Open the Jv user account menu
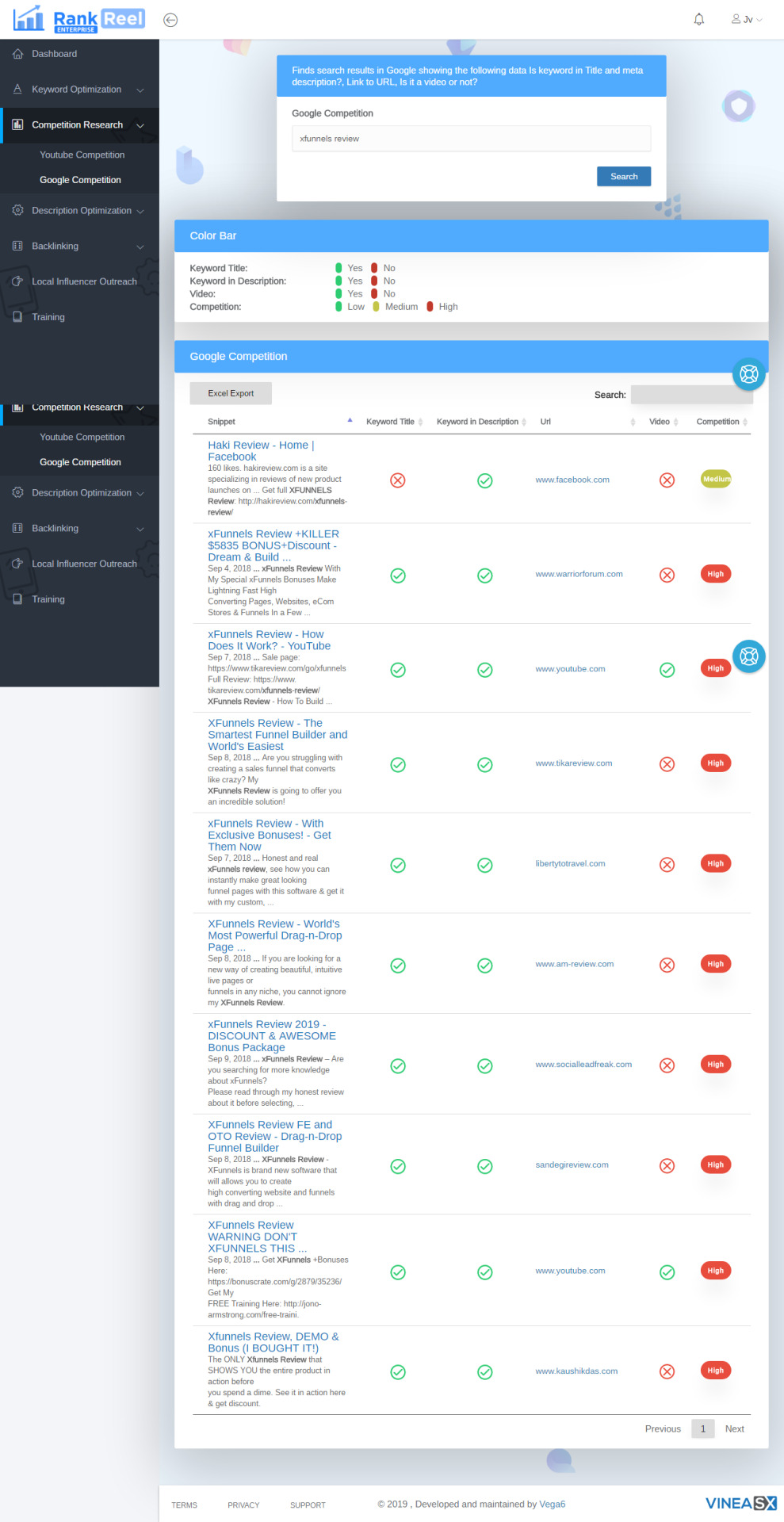 pyautogui.click(x=747, y=19)
